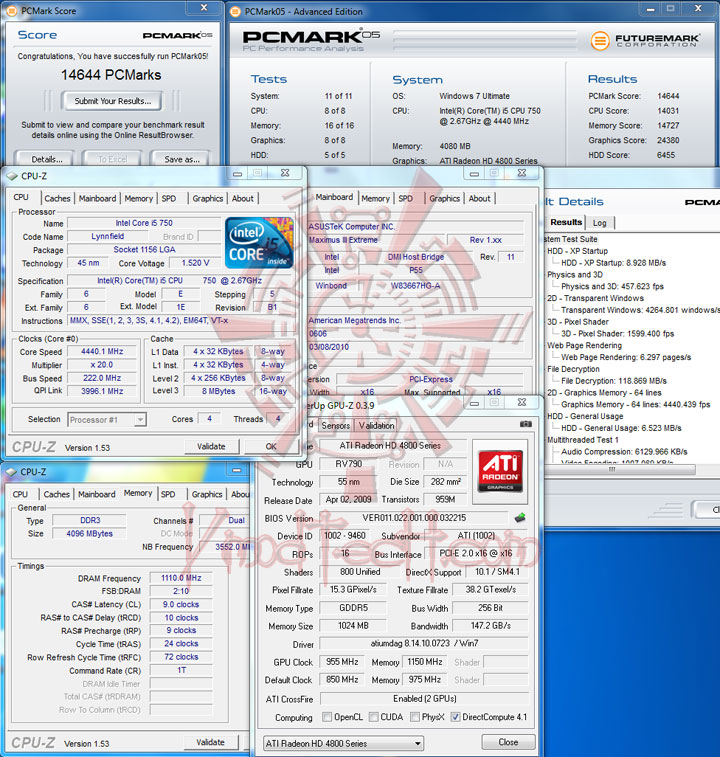Click the Details button in PCMark Score
Image resolution: width=720 pixels, height=757 pixels.
point(46,159)
